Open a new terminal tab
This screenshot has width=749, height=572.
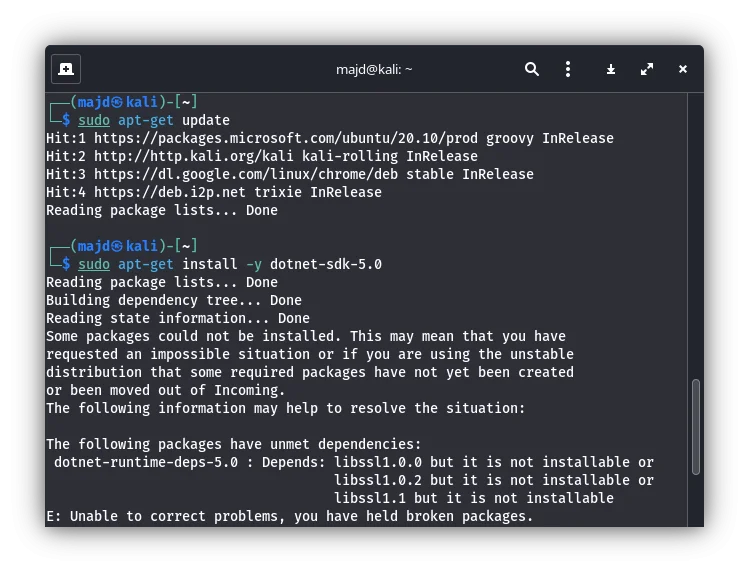click(66, 69)
